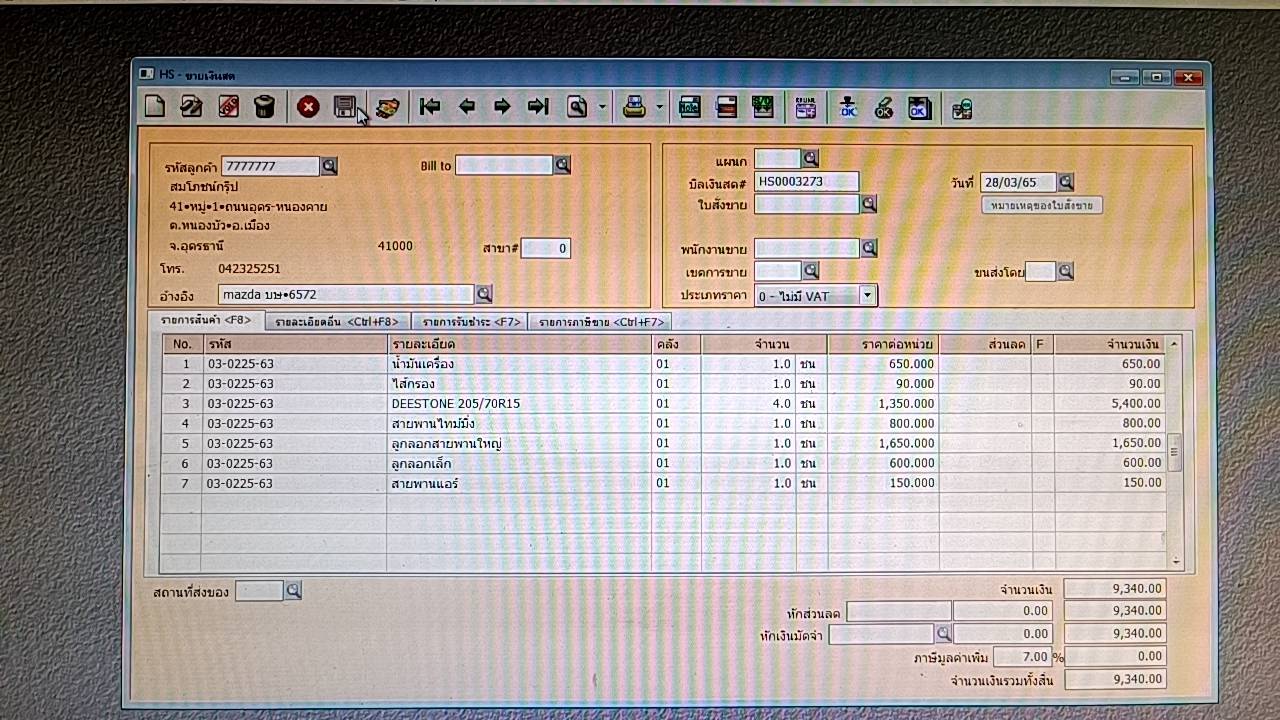The width and height of the screenshot is (1280, 720).
Task: Select row 7 สายพานแอร์
Action: point(664,483)
